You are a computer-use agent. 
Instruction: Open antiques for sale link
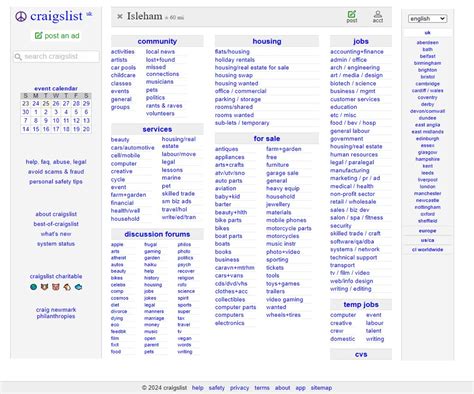(226, 149)
